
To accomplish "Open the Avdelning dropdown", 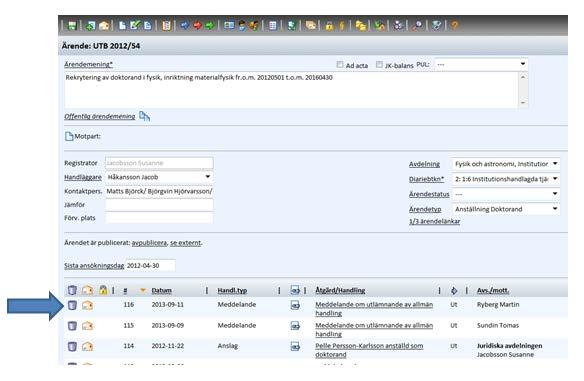I will (505, 164).
